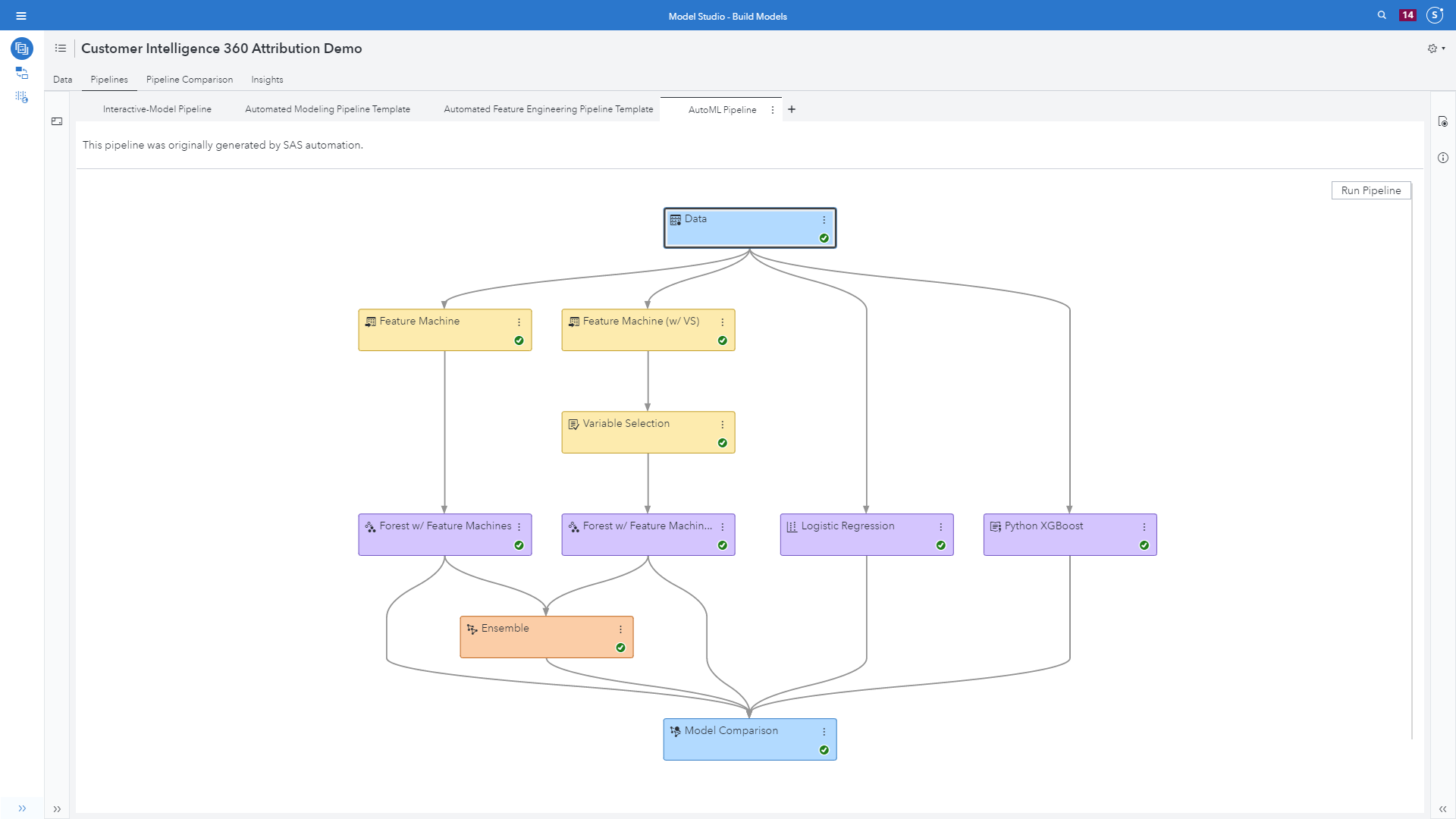Click the Forest w/ Feature Machines icon
The image size is (1456, 819).
(370, 526)
